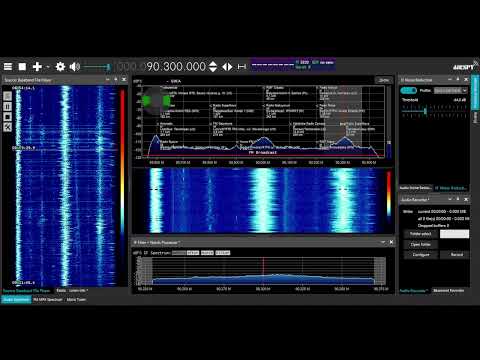This screenshot has width=480, height=360.
Task: Mute audio with the speaker icon
Action: coord(75,67)
